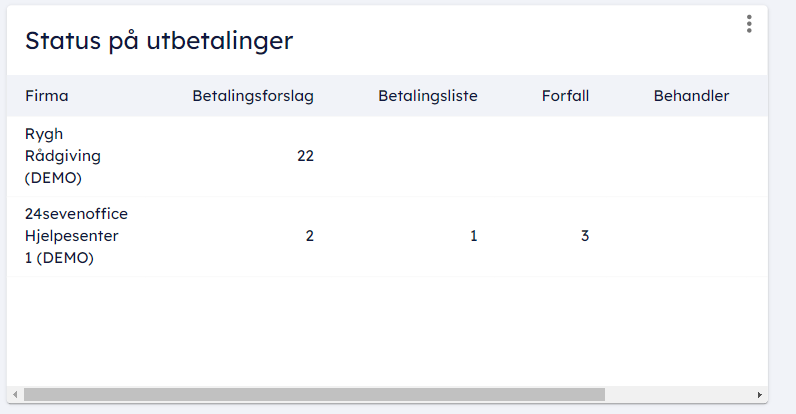Click Betalingsforslag value 2 for 24sevenoffice

tap(309, 236)
